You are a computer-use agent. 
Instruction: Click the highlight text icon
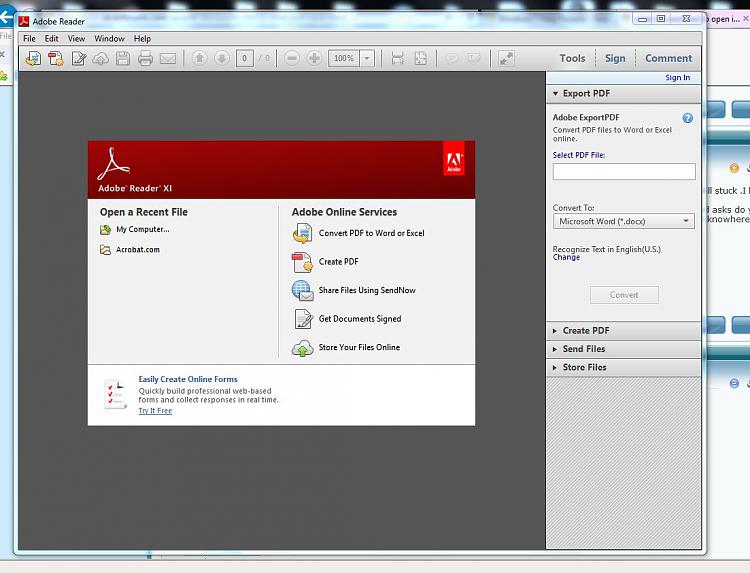(474, 58)
